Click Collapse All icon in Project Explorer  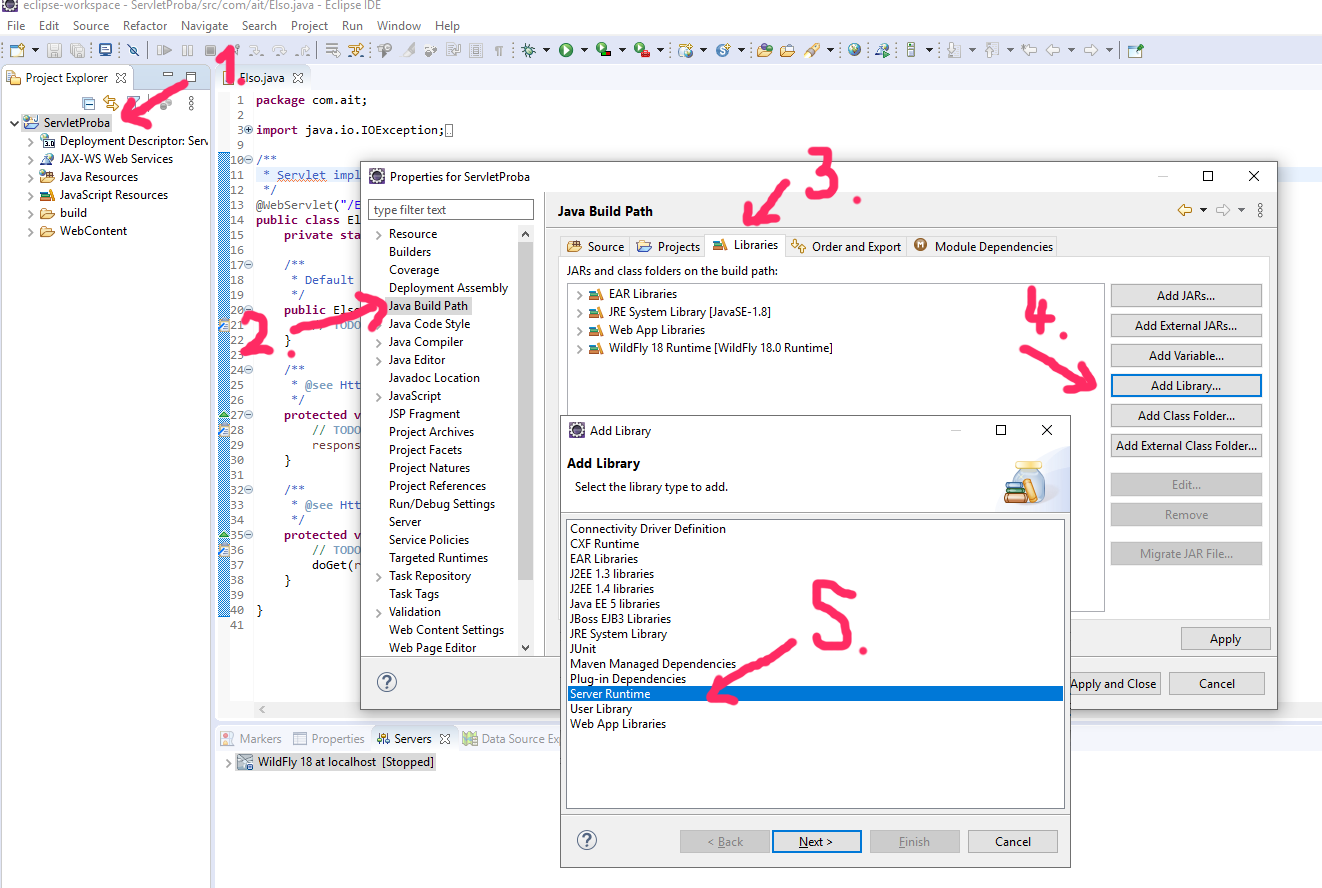pos(89,102)
